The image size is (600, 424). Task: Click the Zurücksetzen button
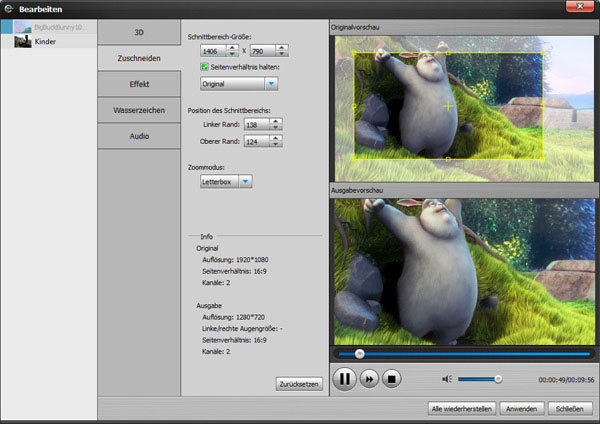tap(299, 384)
